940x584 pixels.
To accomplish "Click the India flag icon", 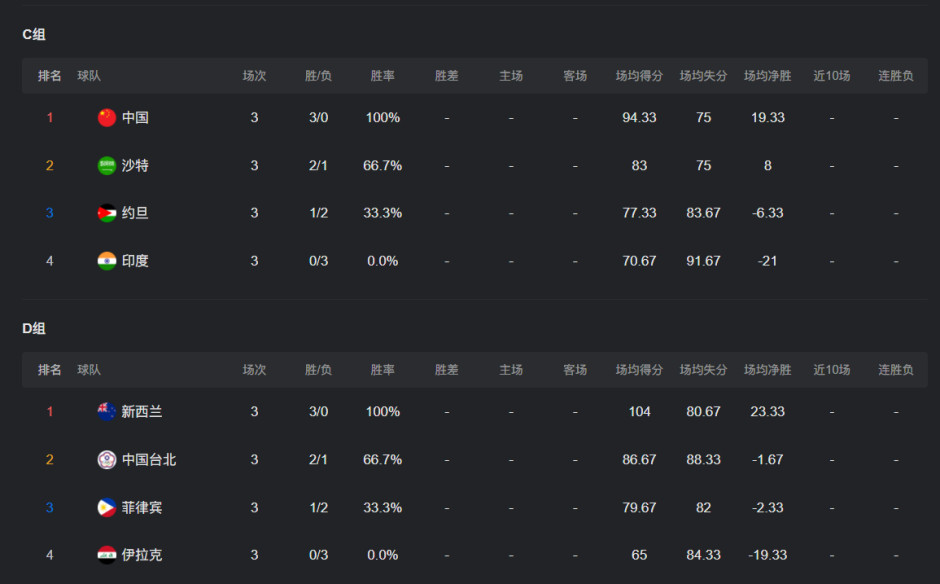I will [x=107, y=261].
